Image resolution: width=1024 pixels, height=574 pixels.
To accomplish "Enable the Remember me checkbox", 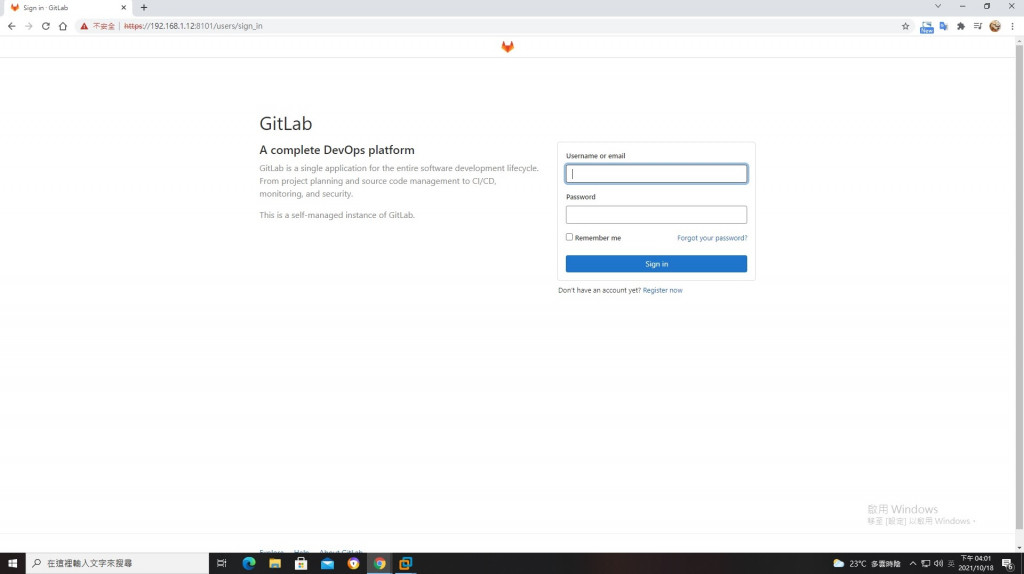I will [x=569, y=237].
